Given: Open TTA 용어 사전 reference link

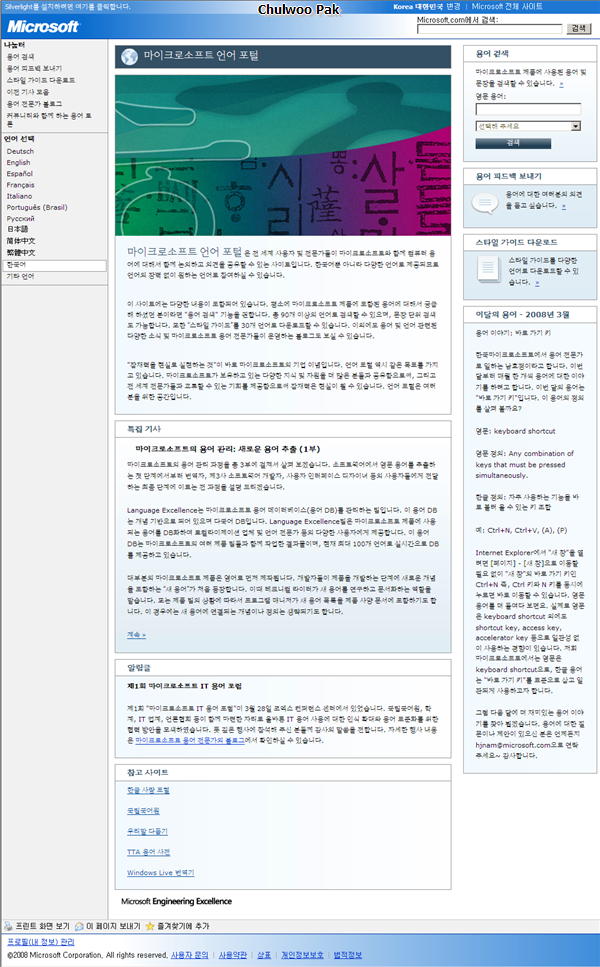Looking at the screenshot, I should (x=149, y=852).
